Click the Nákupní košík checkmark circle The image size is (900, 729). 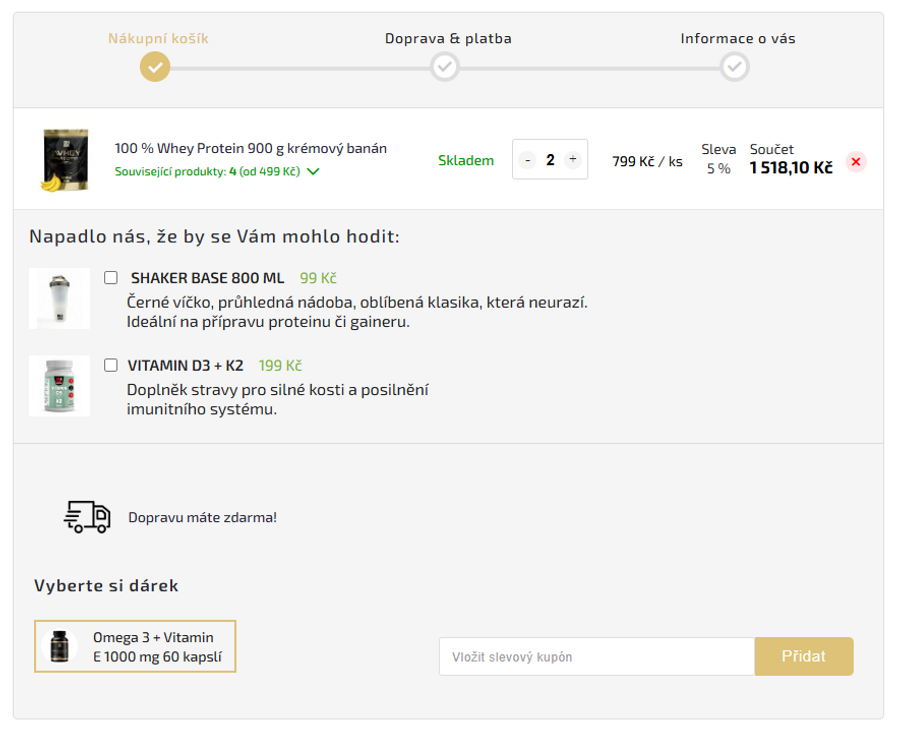pos(155,67)
